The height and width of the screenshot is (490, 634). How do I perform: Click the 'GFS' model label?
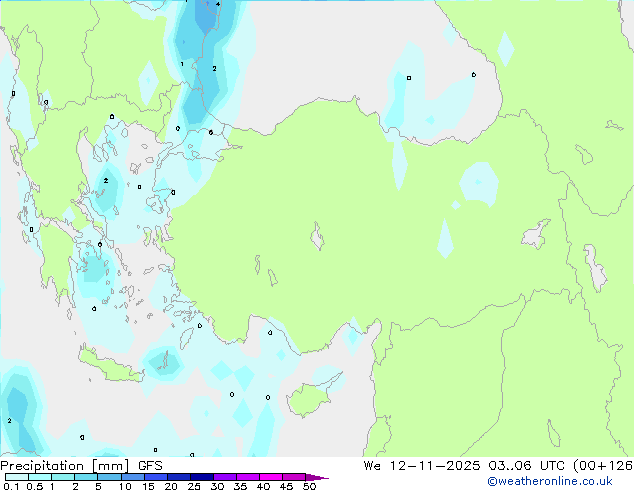point(150,466)
